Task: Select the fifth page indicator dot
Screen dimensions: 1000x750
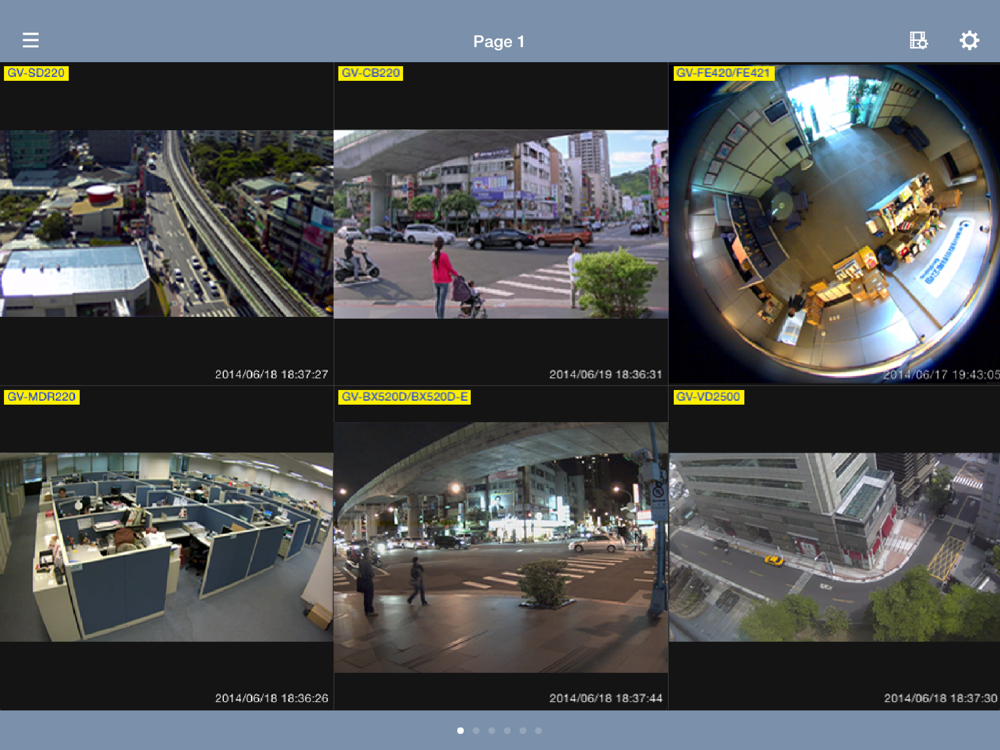Action: 523,731
